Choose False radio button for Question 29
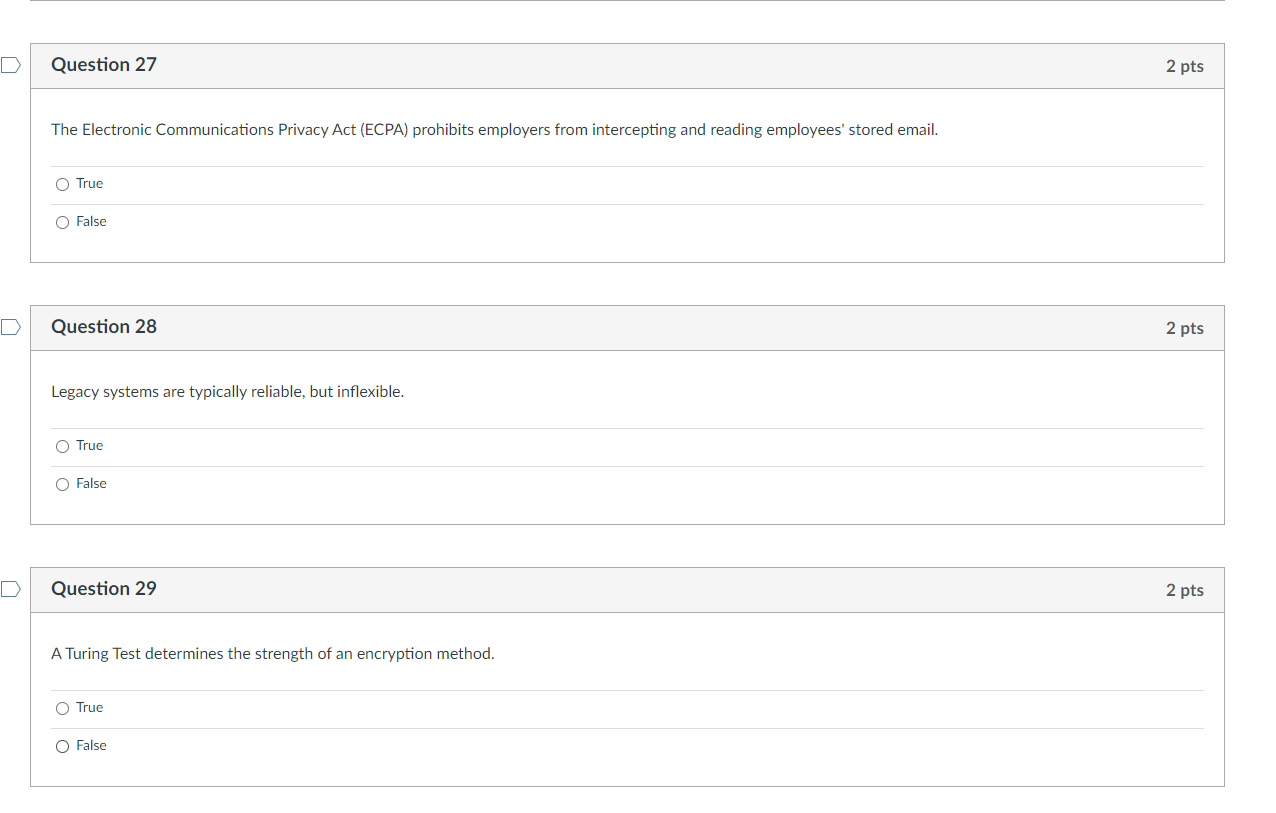This screenshot has height=813, width=1276. (x=63, y=746)
